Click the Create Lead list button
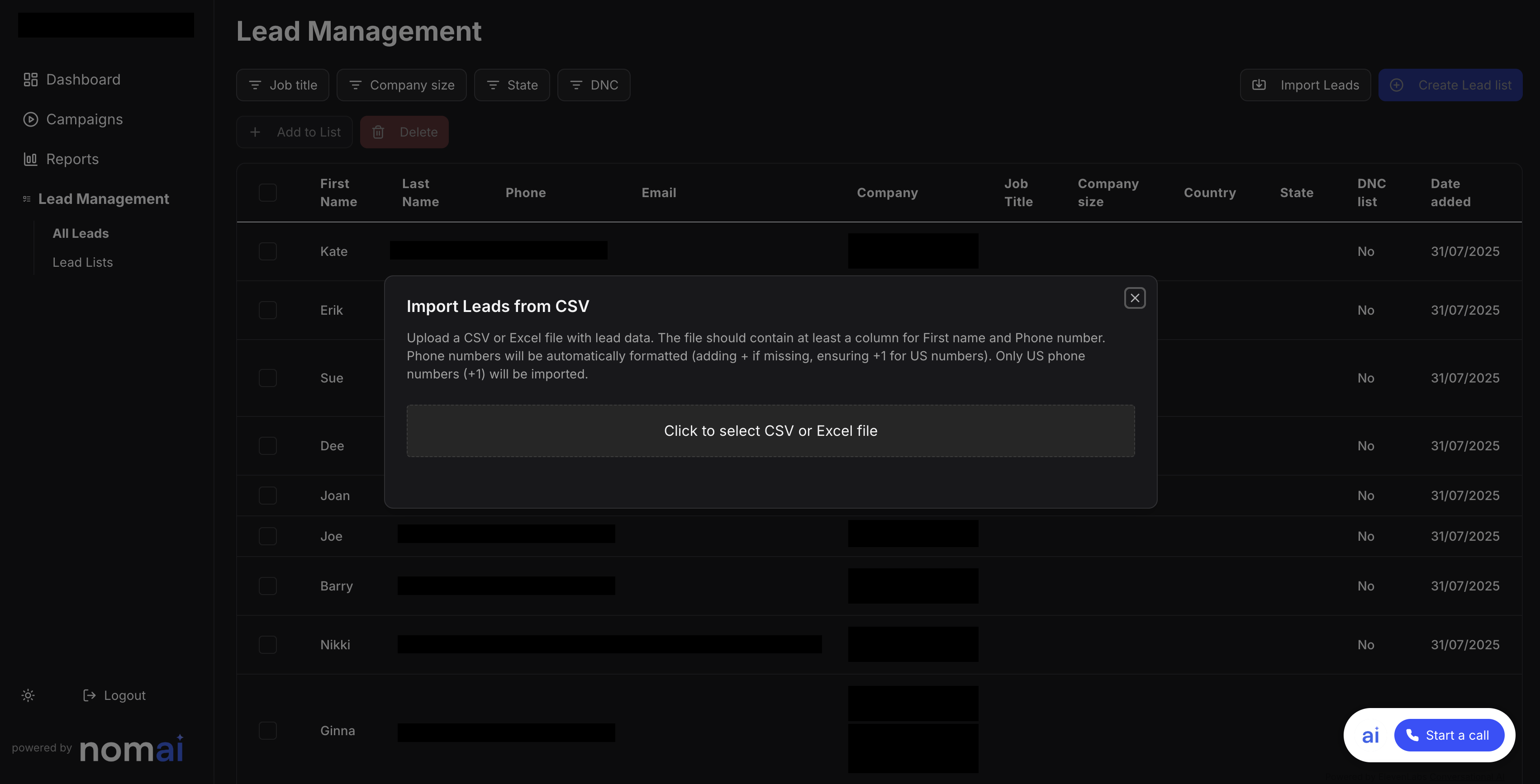Screen dimensions: 1540x784 (x=1450, y=85)
